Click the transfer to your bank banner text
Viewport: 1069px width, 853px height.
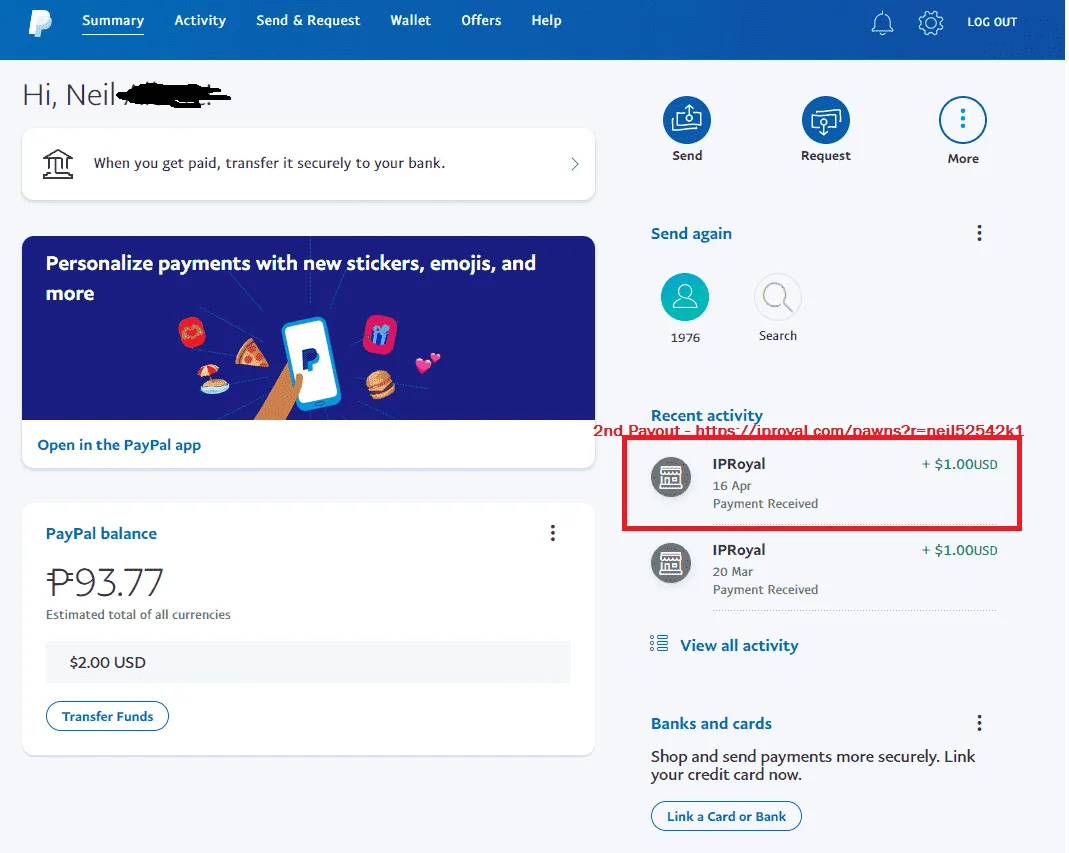tap(269, 164)
